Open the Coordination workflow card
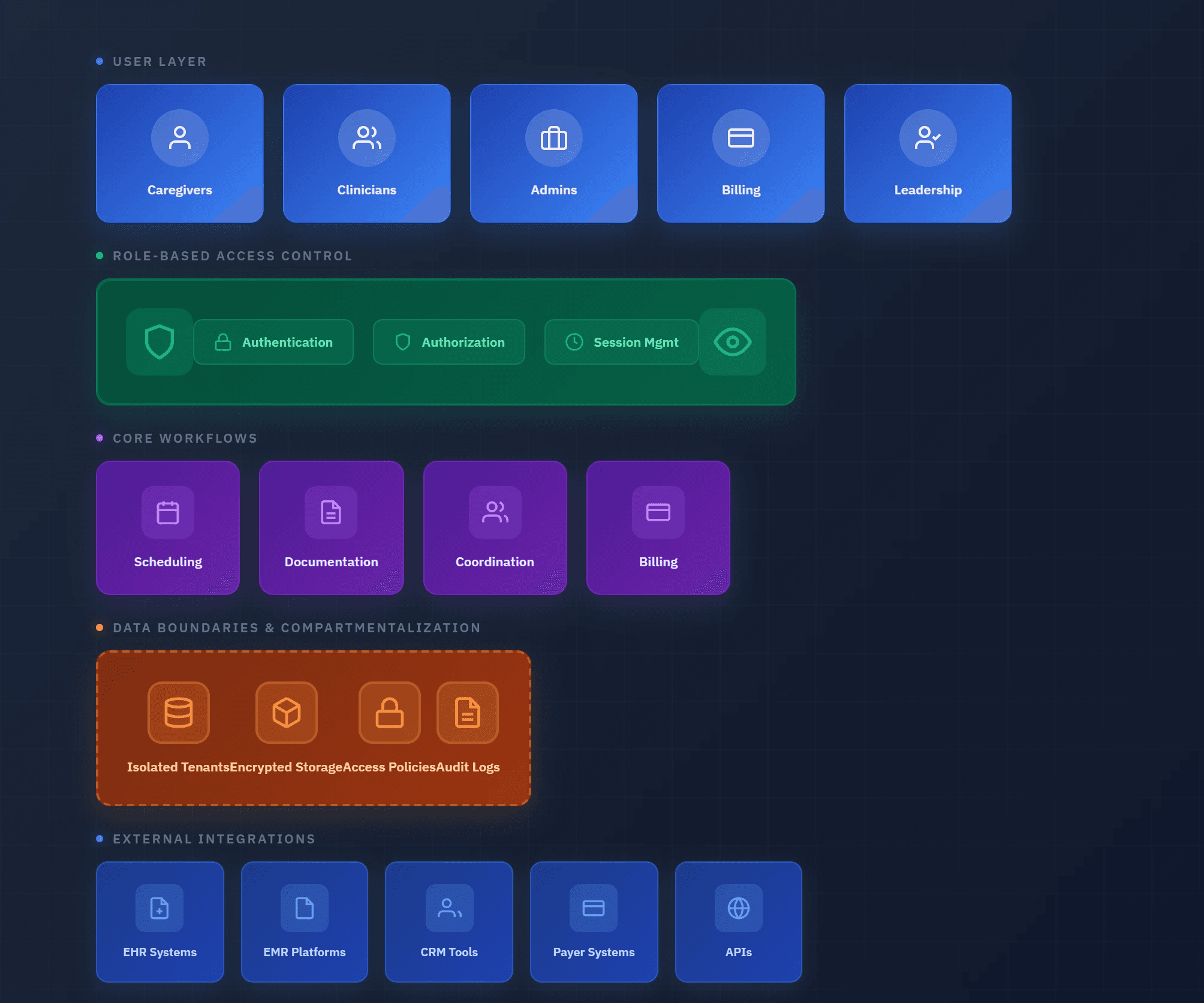The width and height of the screenshot is (1204, 1003). pyautogui.click(x=495, y=528)
